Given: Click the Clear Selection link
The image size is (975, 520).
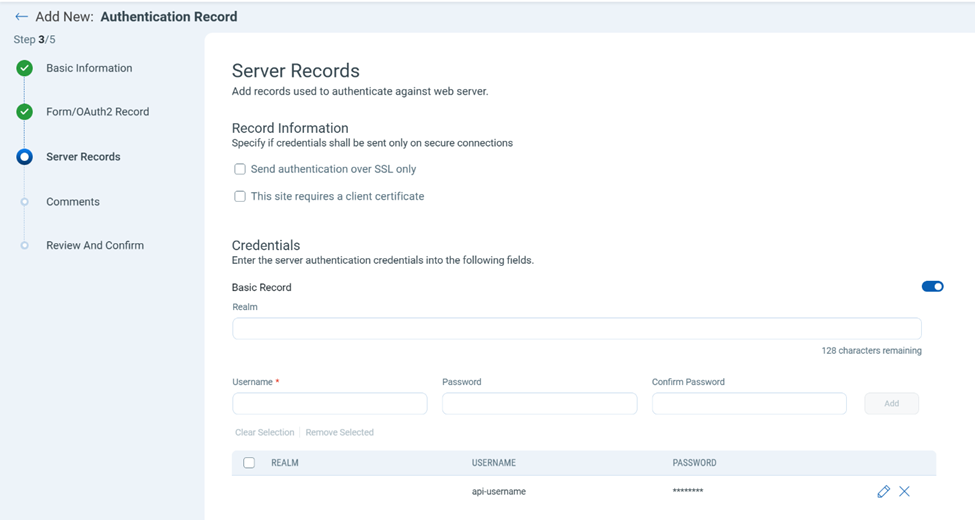Looking at the screenshot, I should pos(264,432).
